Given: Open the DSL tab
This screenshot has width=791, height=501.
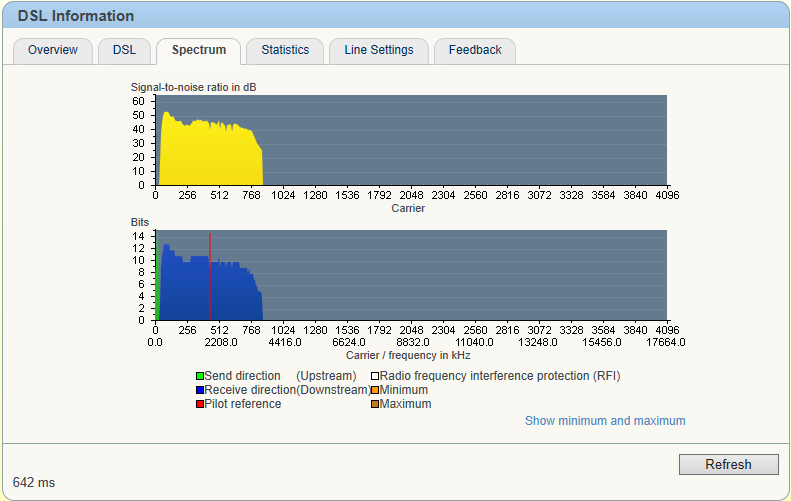Looking at the screenshot, I should pyautogui.click(x=124, y=50).
